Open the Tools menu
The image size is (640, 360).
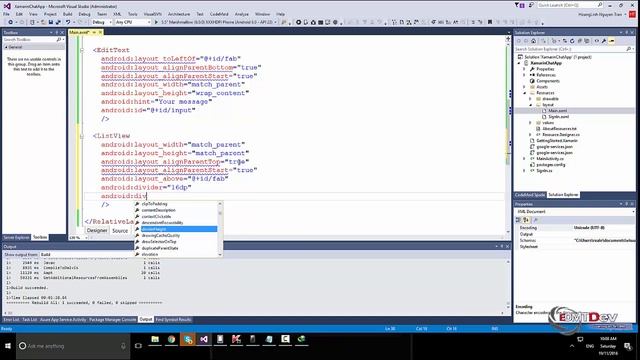(133, 14)
